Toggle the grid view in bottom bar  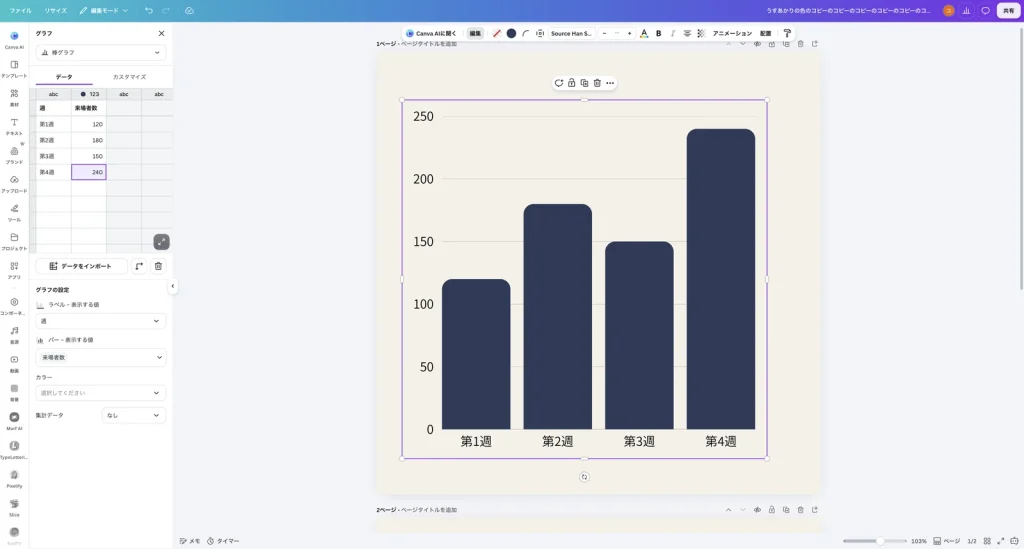987,541
